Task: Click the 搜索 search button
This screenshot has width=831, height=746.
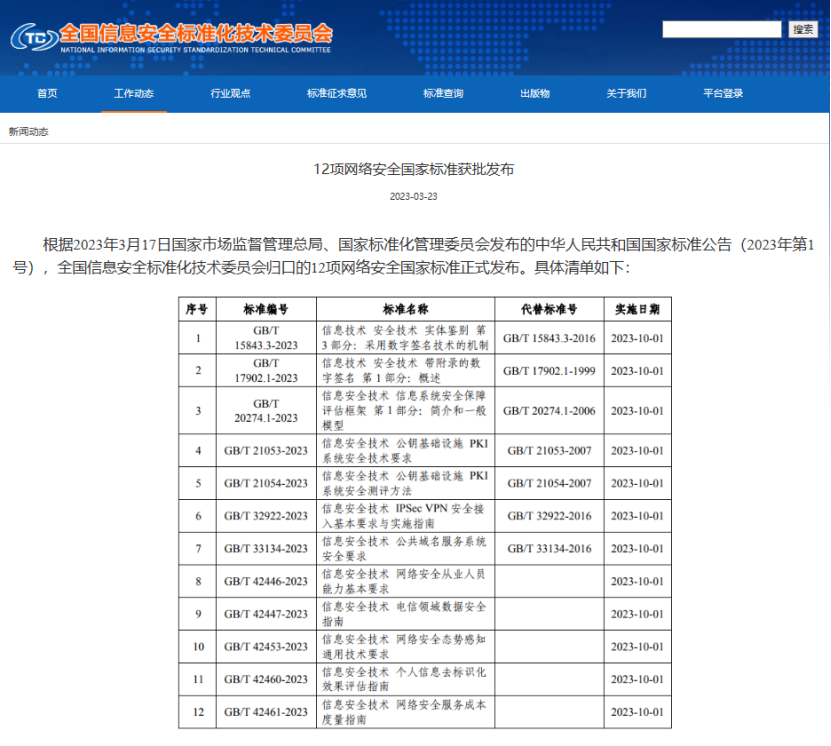Action: [x=802, y=29]
